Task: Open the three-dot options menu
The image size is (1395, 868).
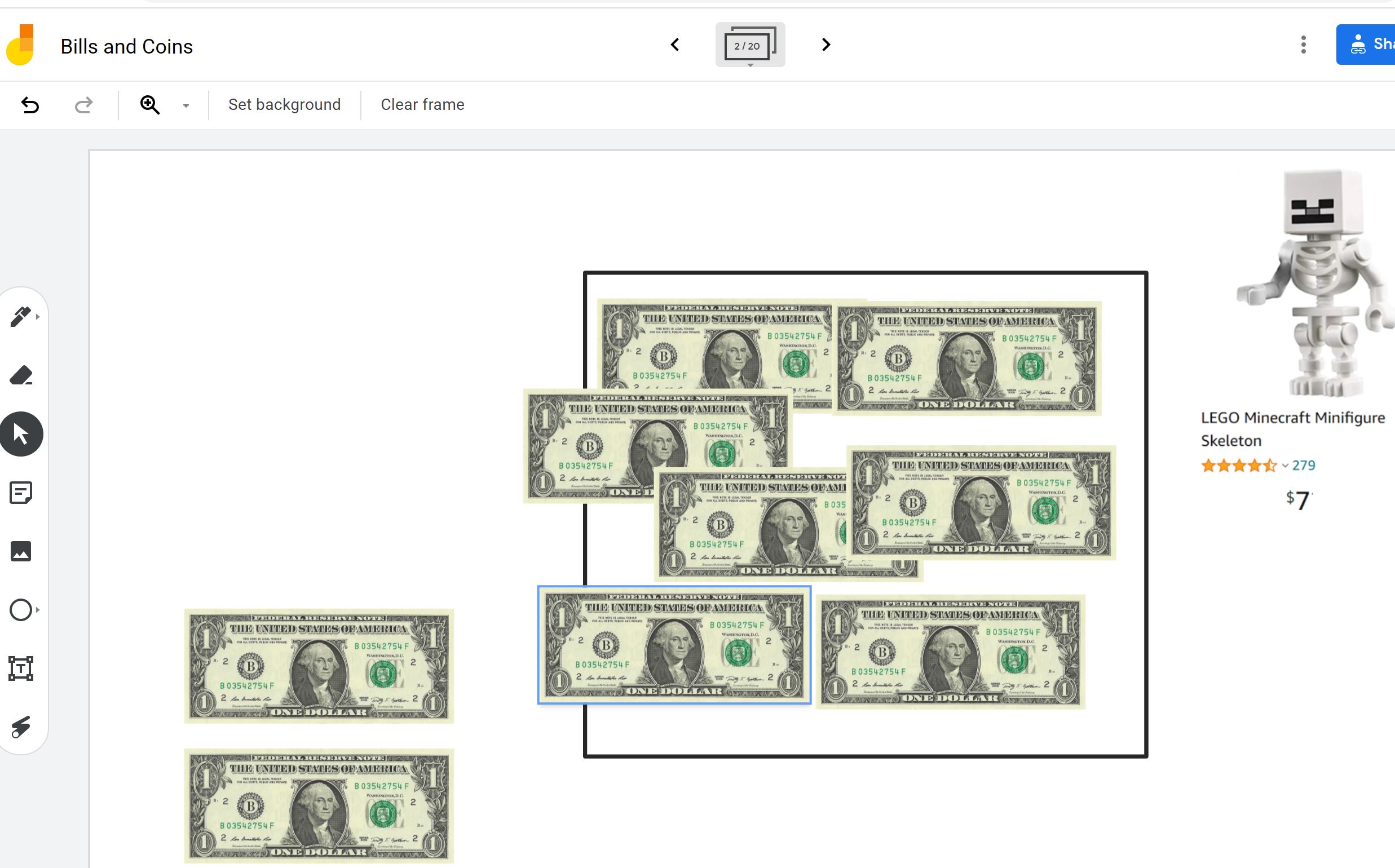Action: 1303,44
